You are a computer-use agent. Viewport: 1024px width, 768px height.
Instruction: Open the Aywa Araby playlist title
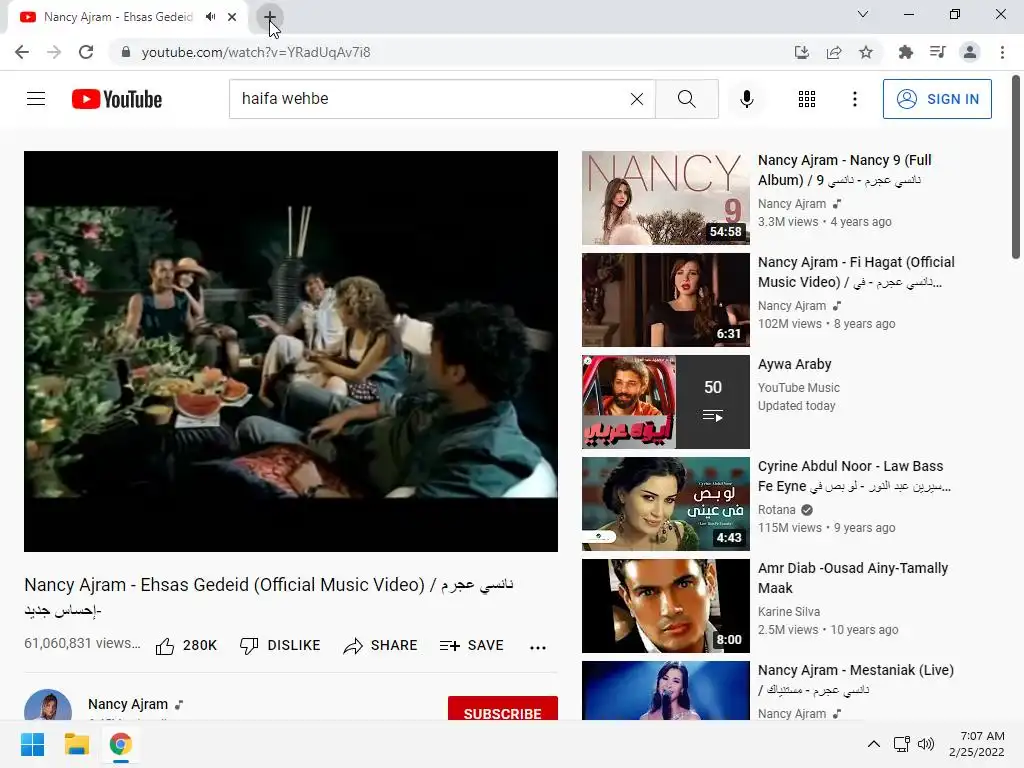point(795,364)
